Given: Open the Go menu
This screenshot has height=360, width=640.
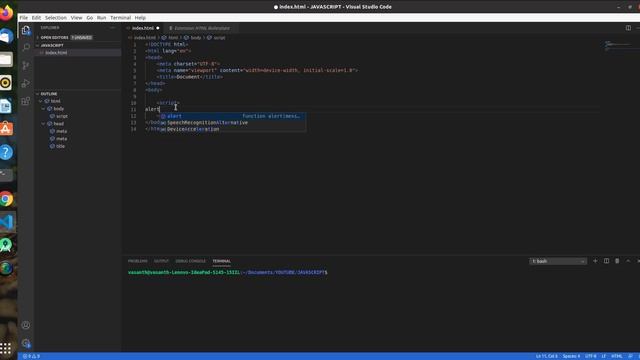Looking at the screenshot, I should click(89, 18).
